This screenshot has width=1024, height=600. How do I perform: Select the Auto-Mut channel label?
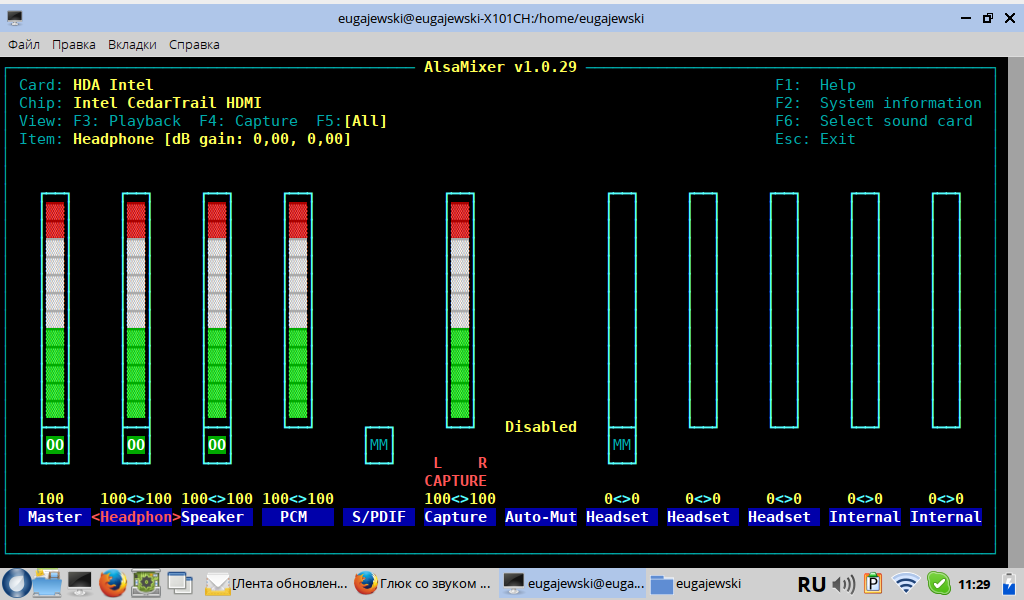click(541, 517)
